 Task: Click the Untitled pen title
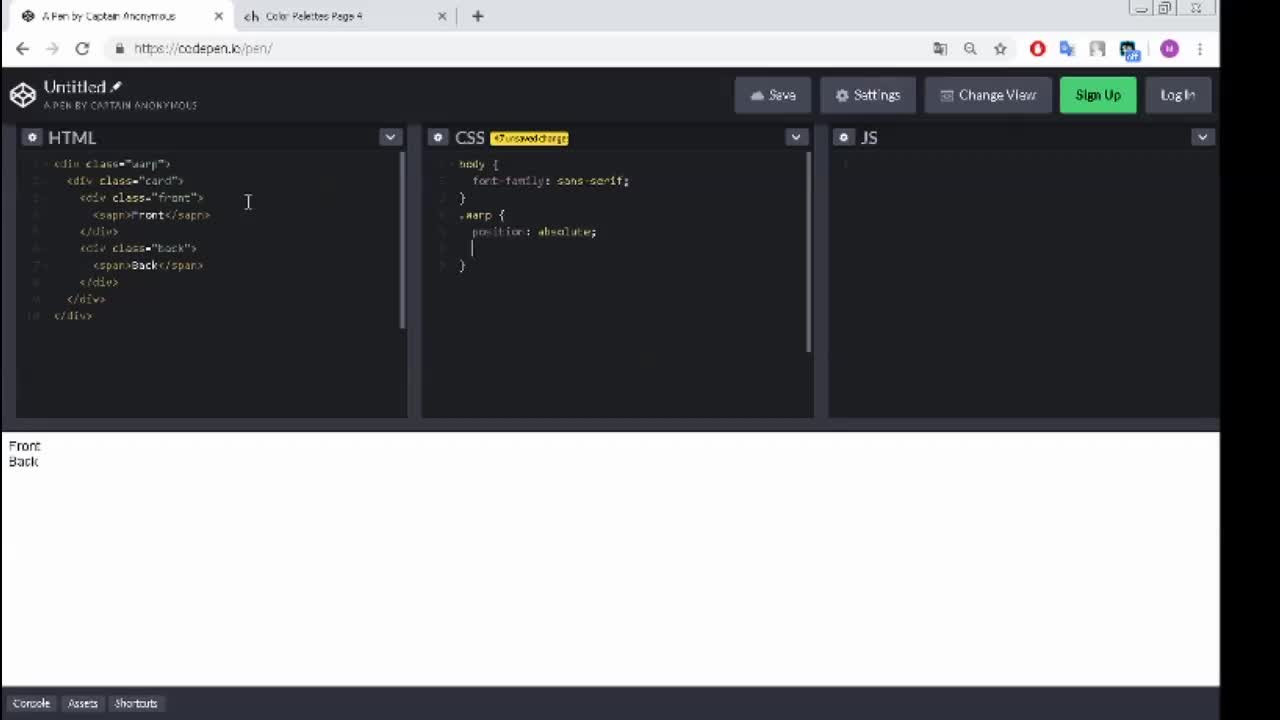tap(75, 87)
